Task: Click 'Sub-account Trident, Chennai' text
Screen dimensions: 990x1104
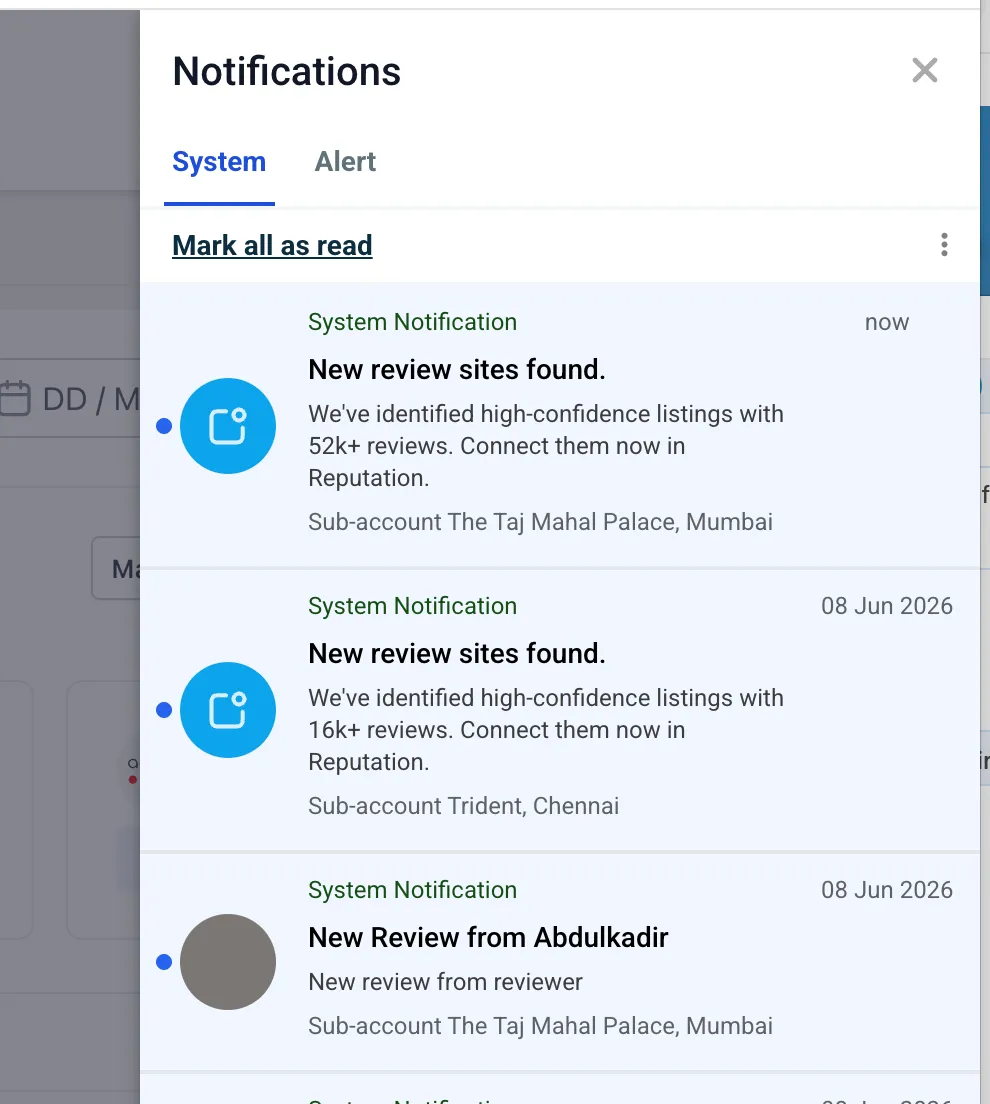Action: click(463, 805)
